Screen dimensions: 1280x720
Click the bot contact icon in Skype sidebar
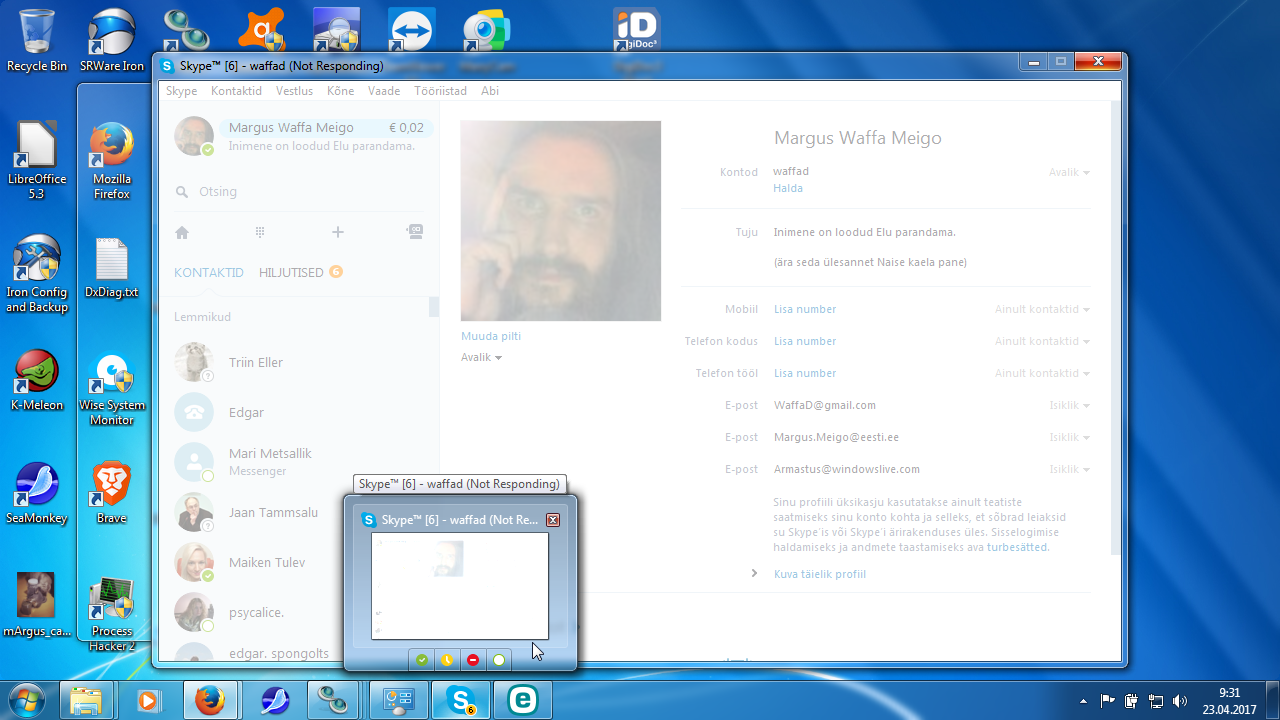point(415,232)
